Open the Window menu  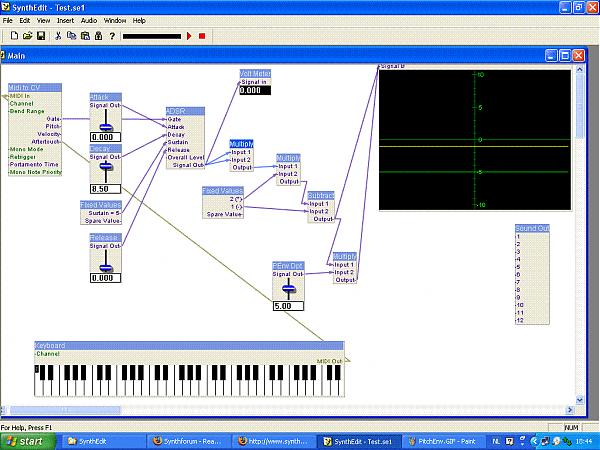click(x=115, y=21)
